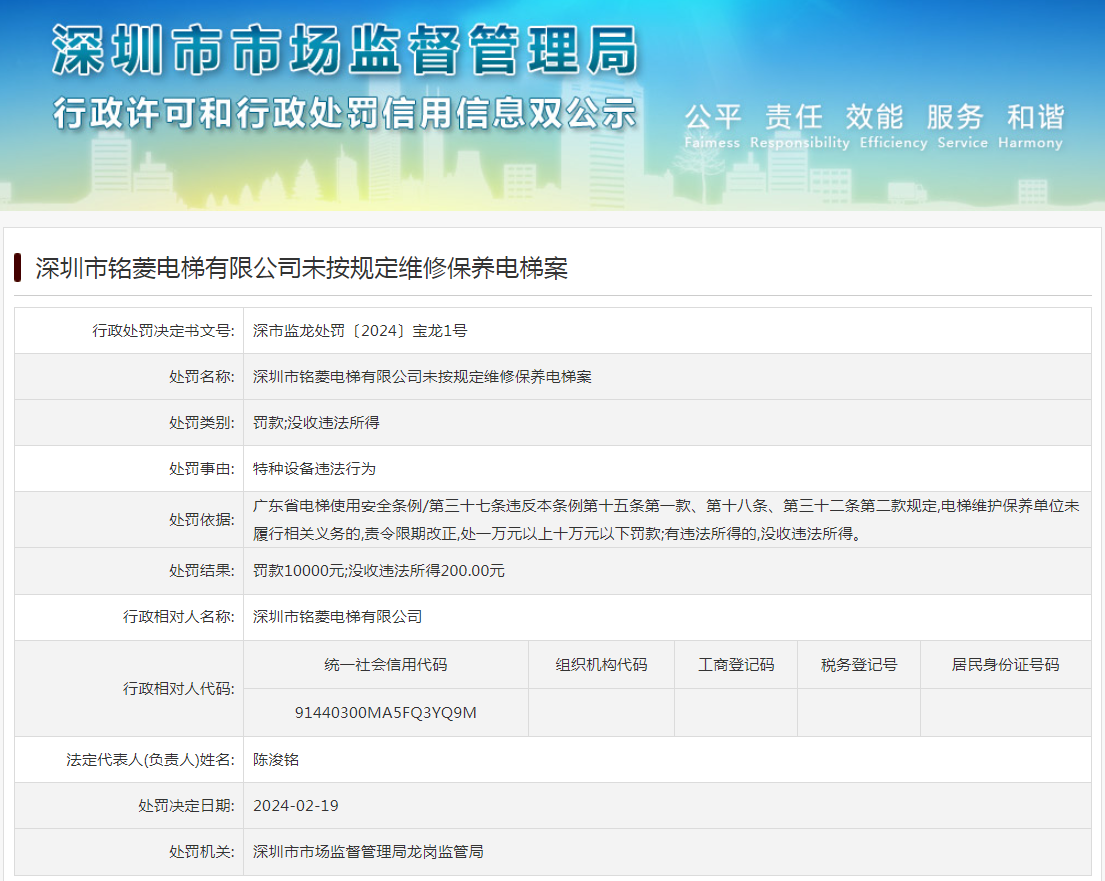Click the 处罚依据 legal basis paragraph

666,519
